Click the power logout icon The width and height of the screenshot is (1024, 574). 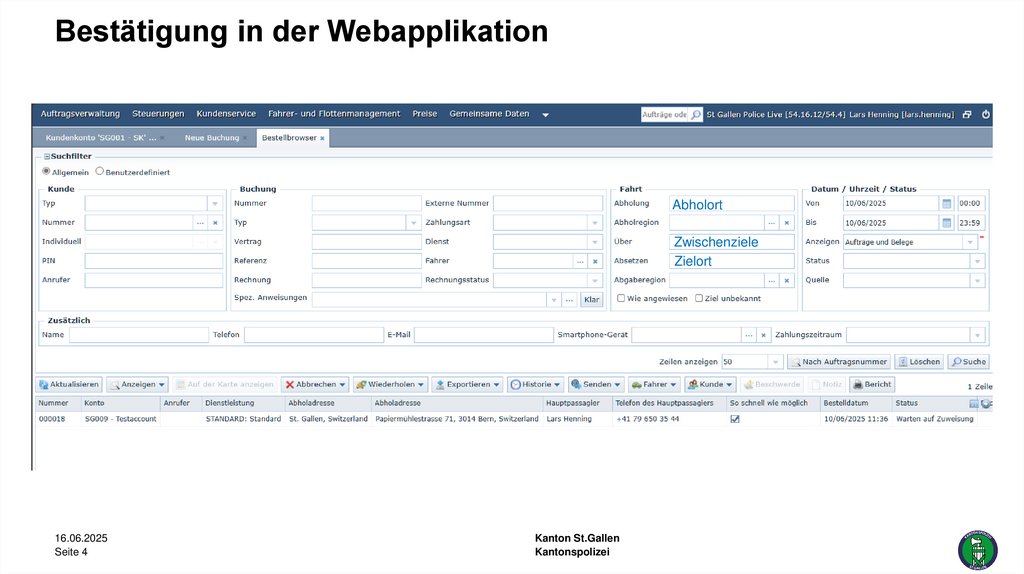pos(985,114)
